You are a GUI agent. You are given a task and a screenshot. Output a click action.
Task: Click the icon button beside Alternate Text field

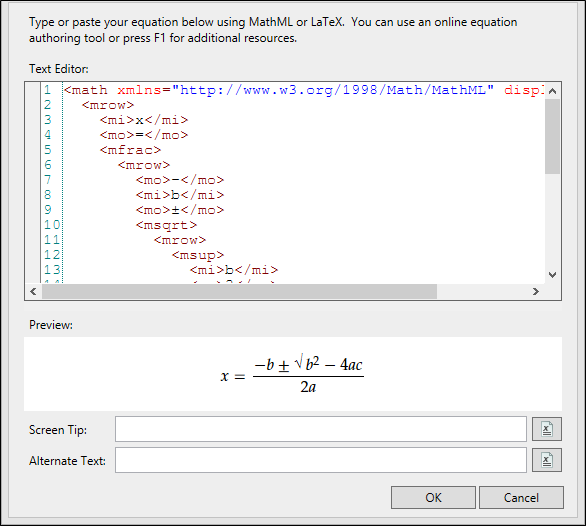point(547,460)
